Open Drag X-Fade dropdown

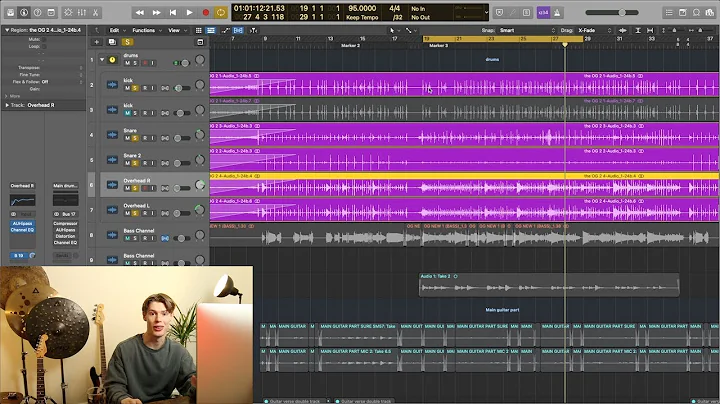(594, 30)
